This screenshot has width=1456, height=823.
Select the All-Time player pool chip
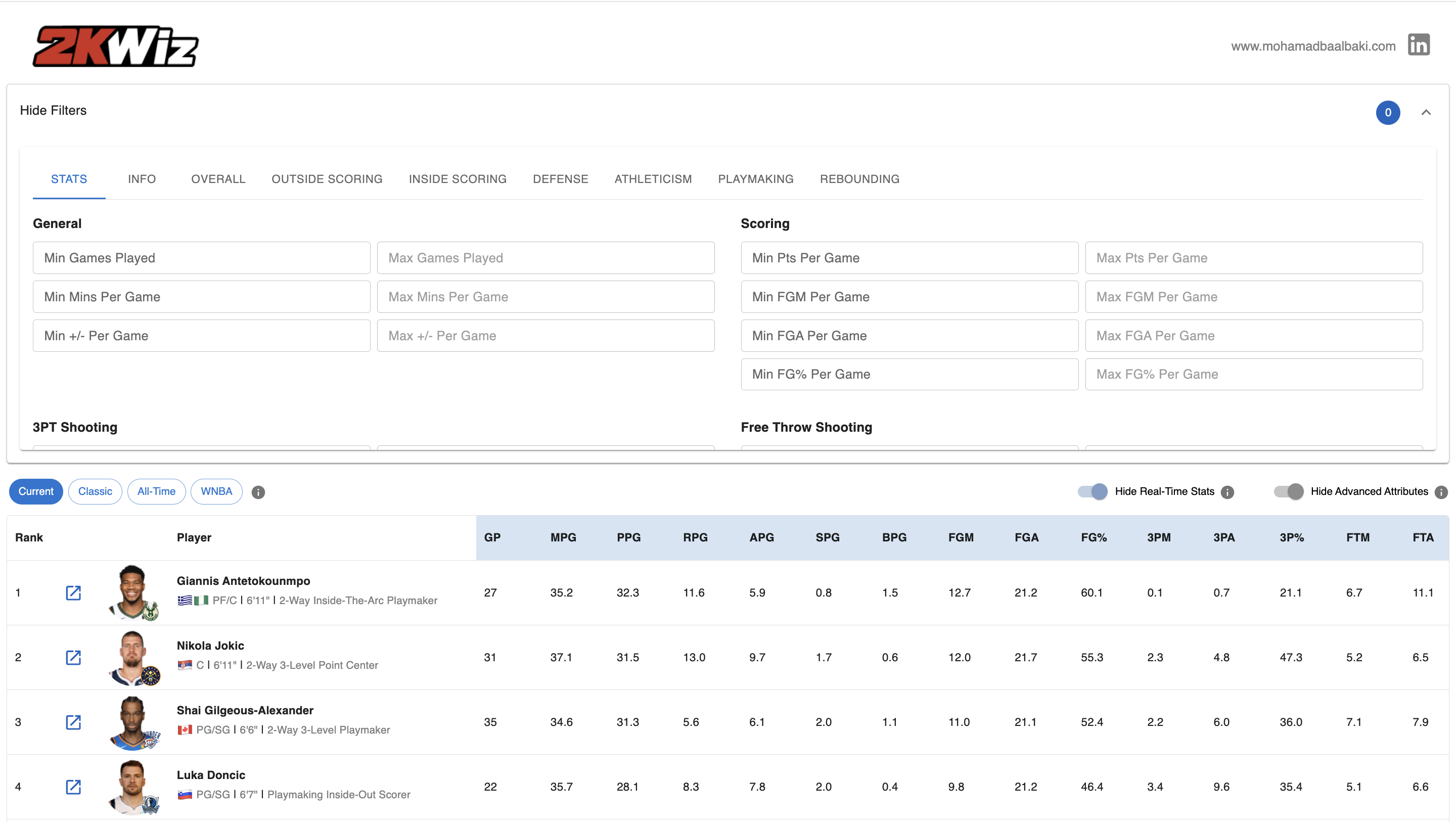[157, 491]
